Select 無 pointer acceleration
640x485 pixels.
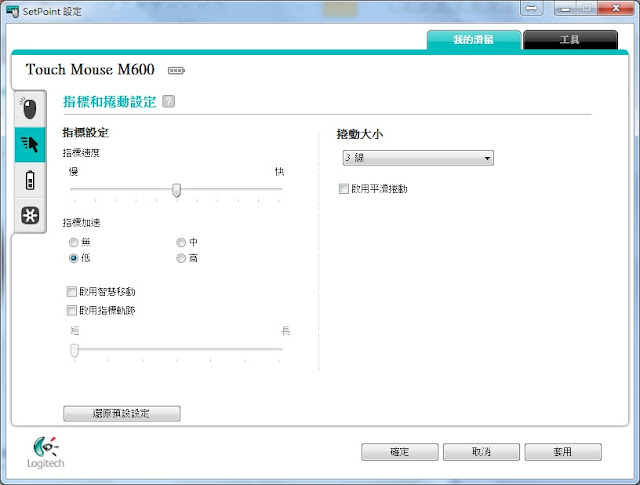tap(73, 242)
